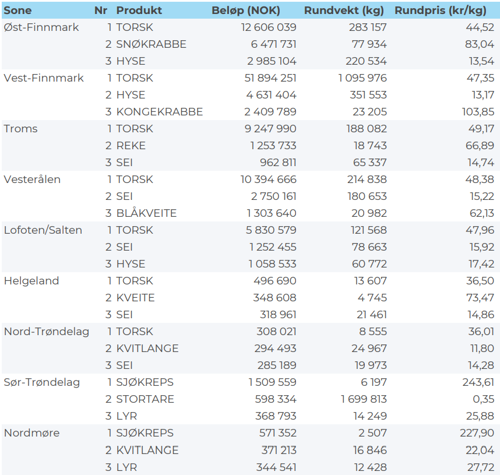This screenshot has height=475, width=500.
Task: Select the Nord-Trøndelag zone cell
Action: click(x=46, y=331)
